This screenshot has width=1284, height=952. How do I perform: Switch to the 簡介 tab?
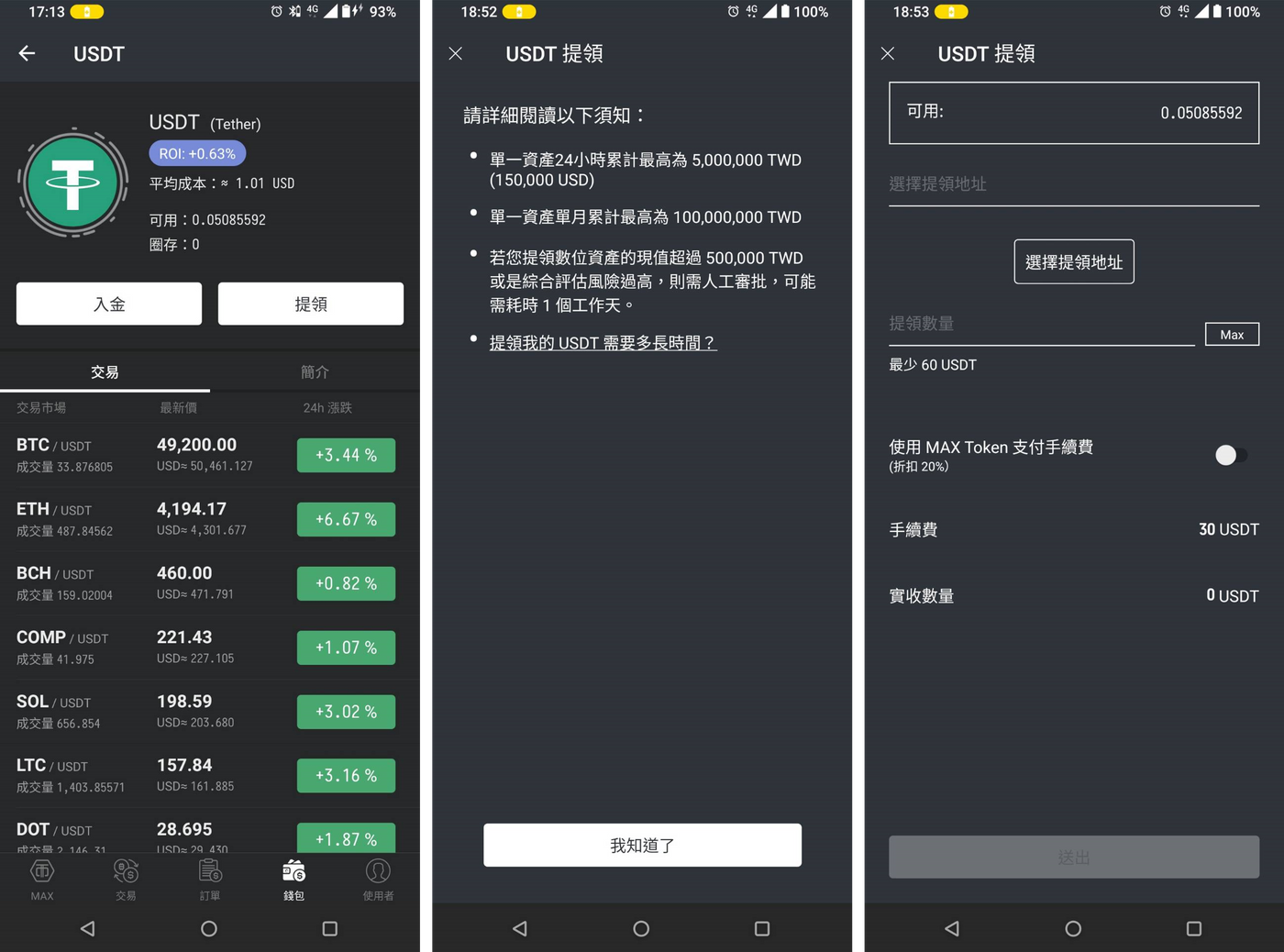pyautogui.click(x=315, y=371)
